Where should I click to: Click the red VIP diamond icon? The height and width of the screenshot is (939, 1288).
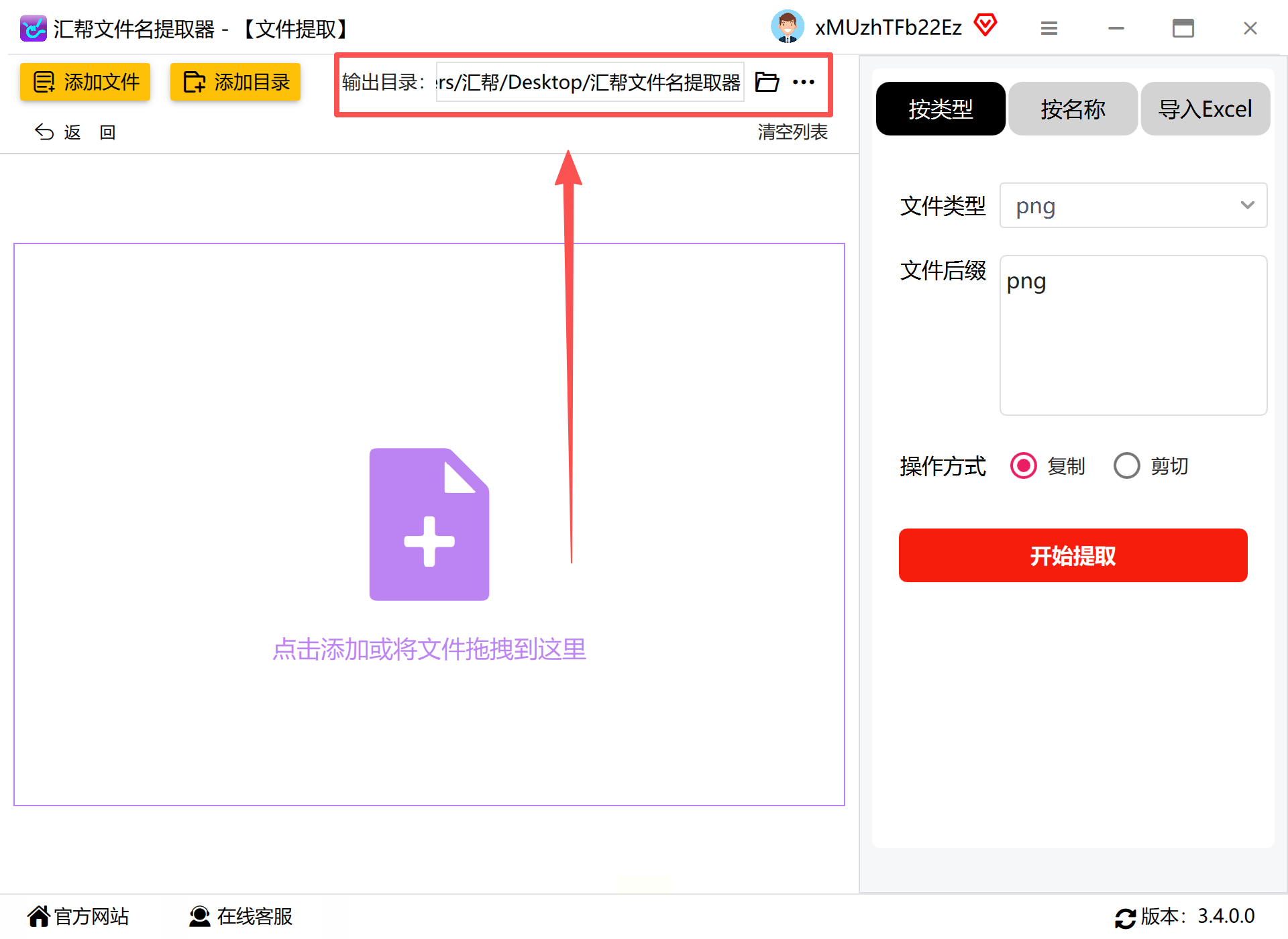click(985, 26)
